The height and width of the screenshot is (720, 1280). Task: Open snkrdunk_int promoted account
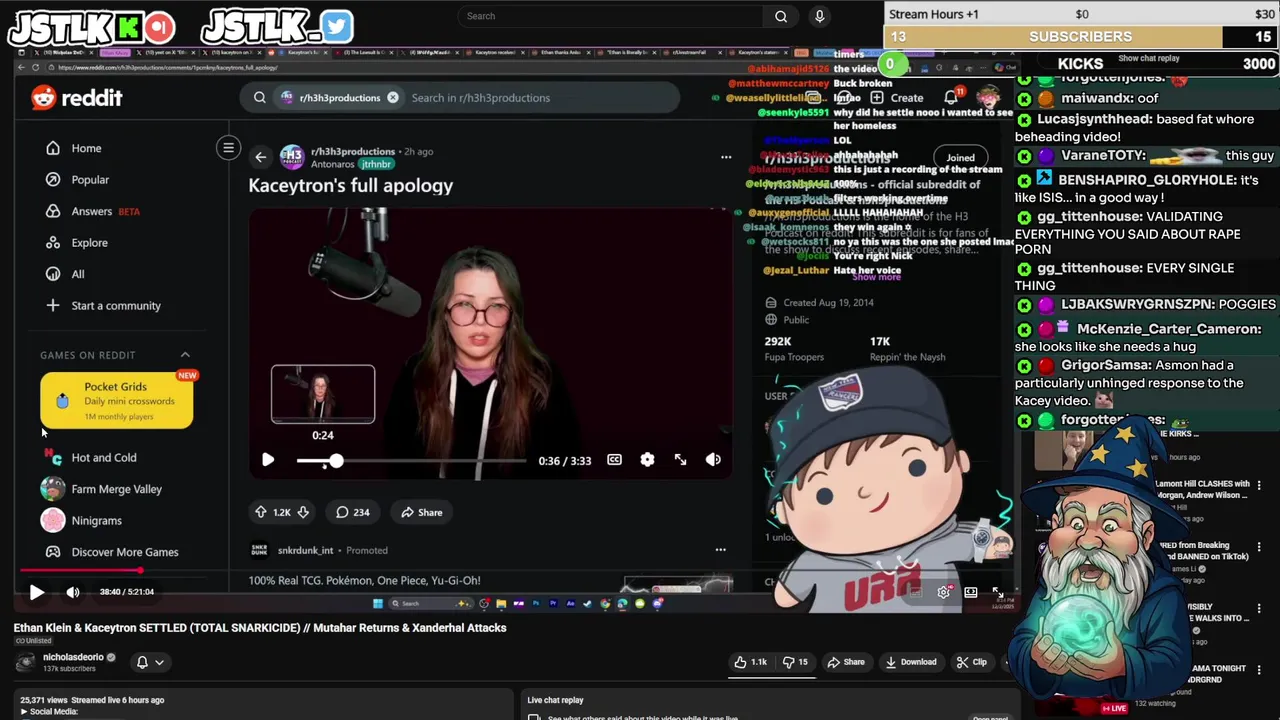[305, 550]
